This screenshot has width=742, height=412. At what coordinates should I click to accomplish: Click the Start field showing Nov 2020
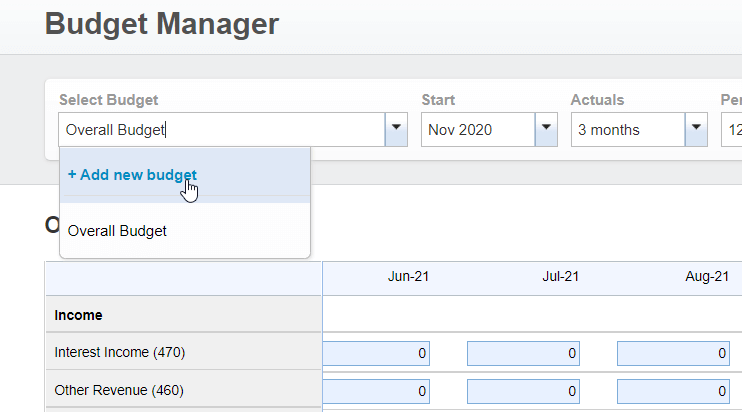478,130
